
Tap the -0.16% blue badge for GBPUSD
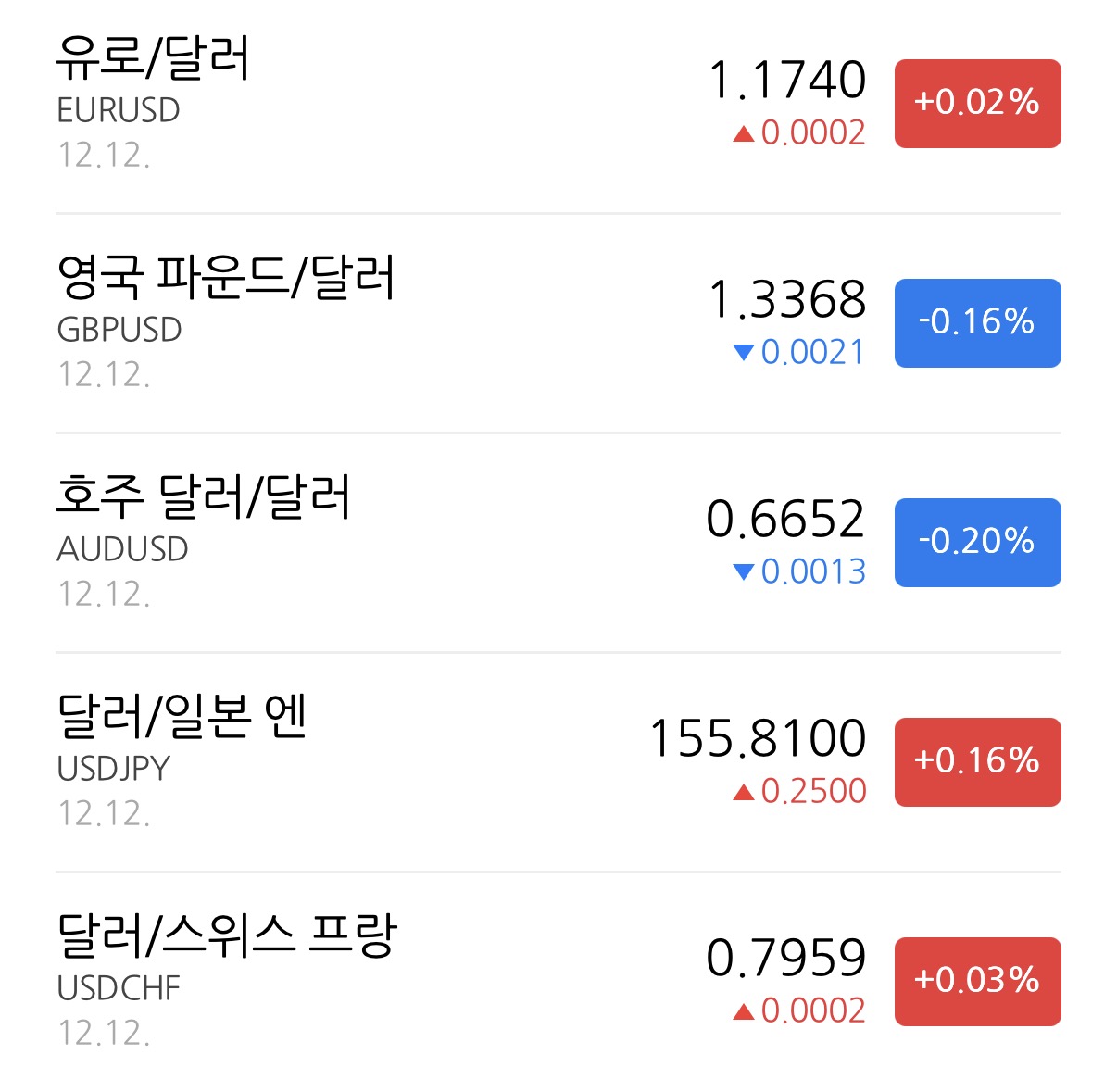click(977, 322)
